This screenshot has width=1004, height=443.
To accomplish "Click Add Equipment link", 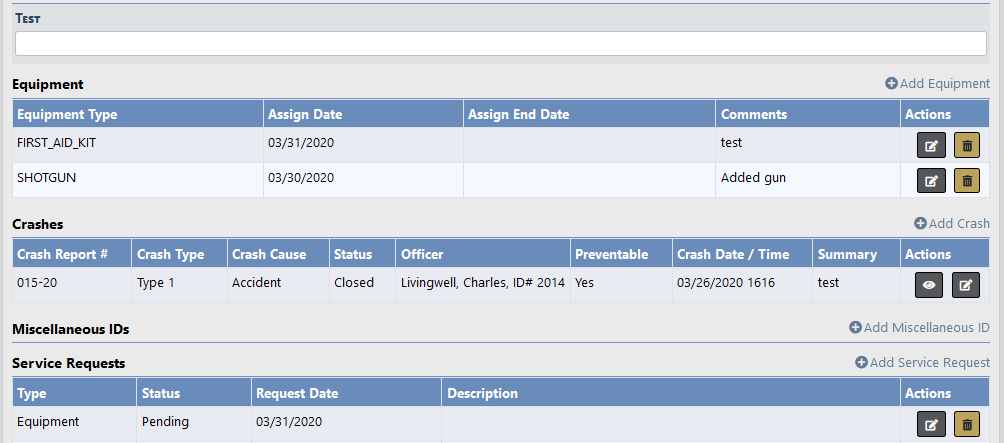I will point(937,84).
